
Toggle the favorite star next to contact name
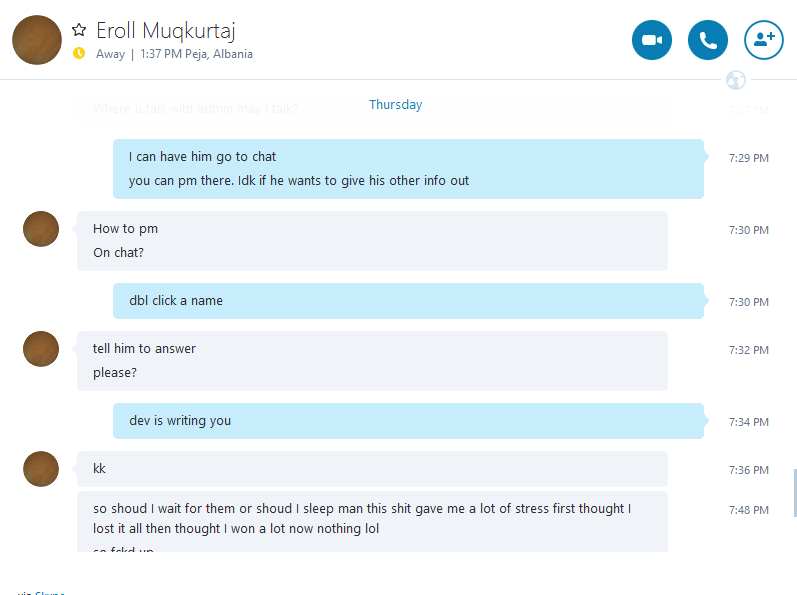(x=79, y=30)
